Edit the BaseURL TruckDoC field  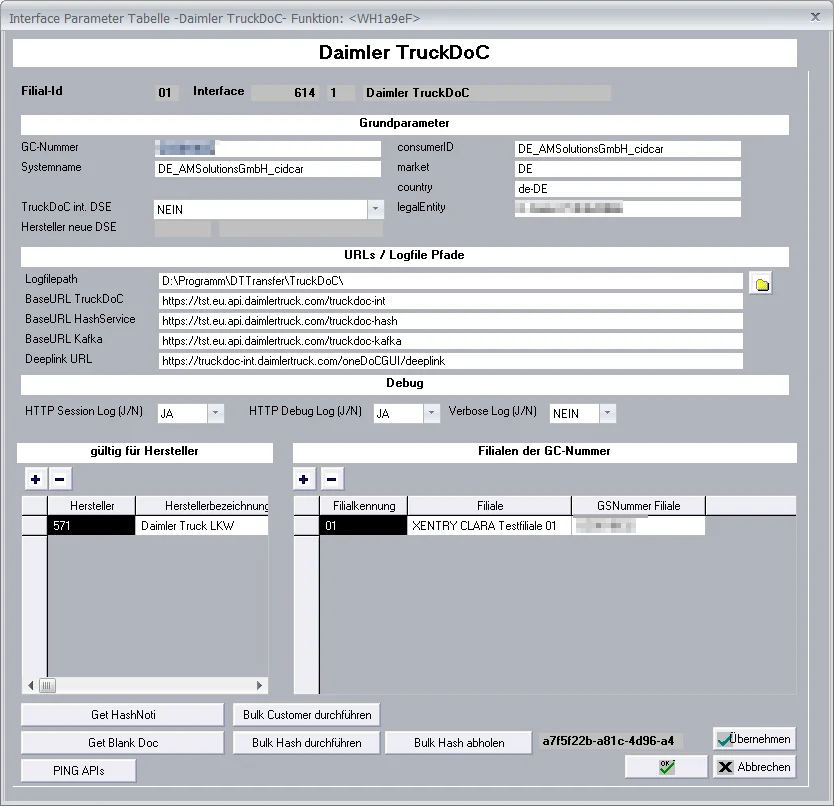click(451, 301)
